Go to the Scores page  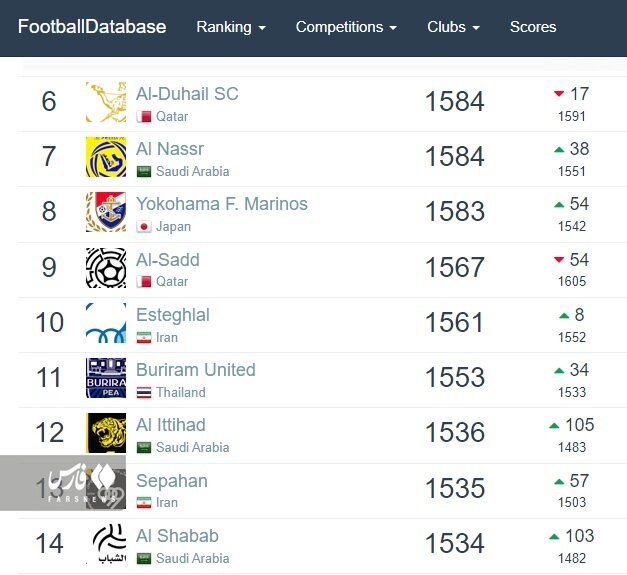[533, 27]
